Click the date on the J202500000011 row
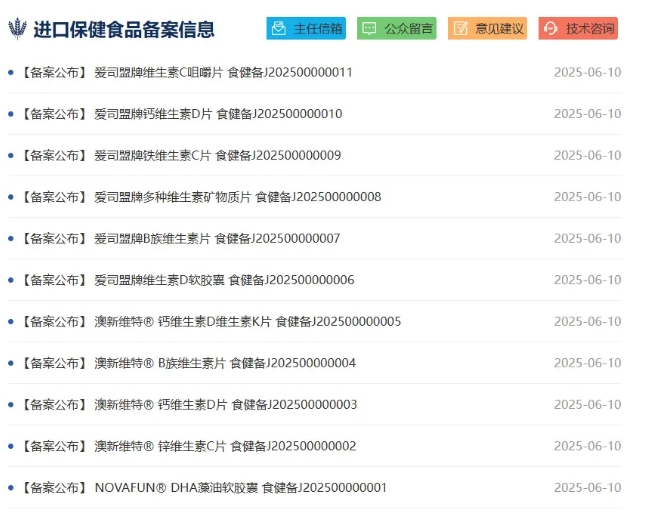This screenshot has height=515, width=646. click(587, 73)
